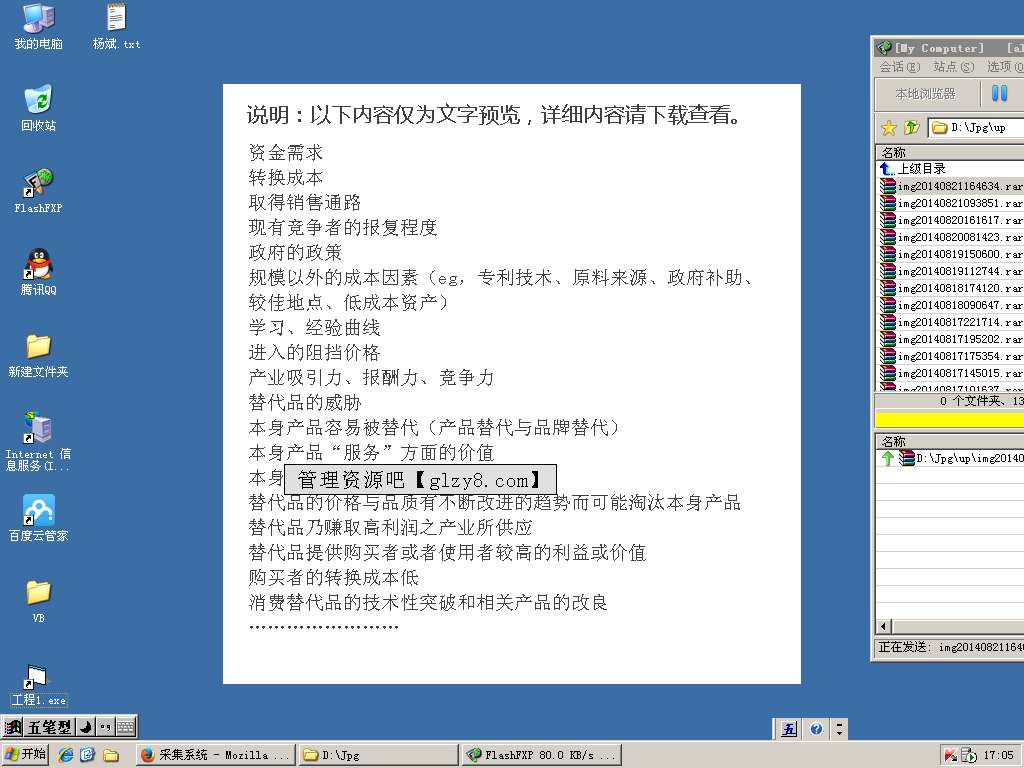Click the queue 名称 column header

tap(950, 441)
